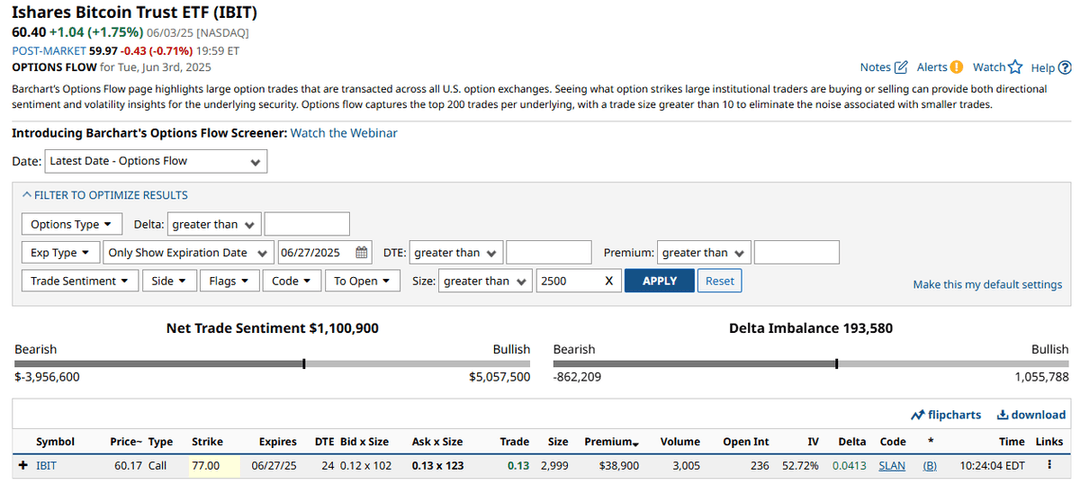Viewport: 1080px width, 483px height.
Task: Open the Trade Sentiment dropdown
Action: pos(79,281)
